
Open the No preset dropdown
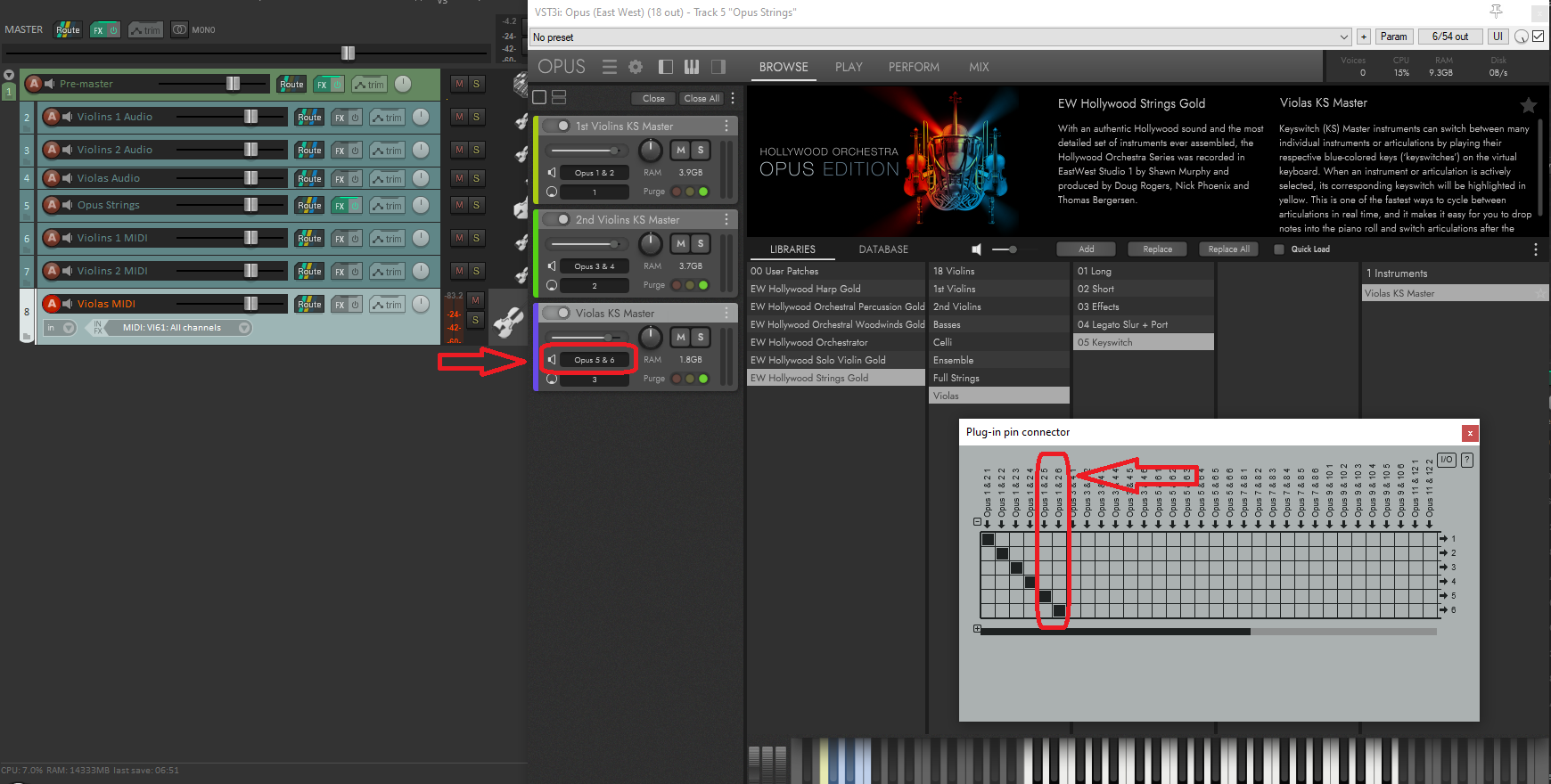(x=941, y=37)
